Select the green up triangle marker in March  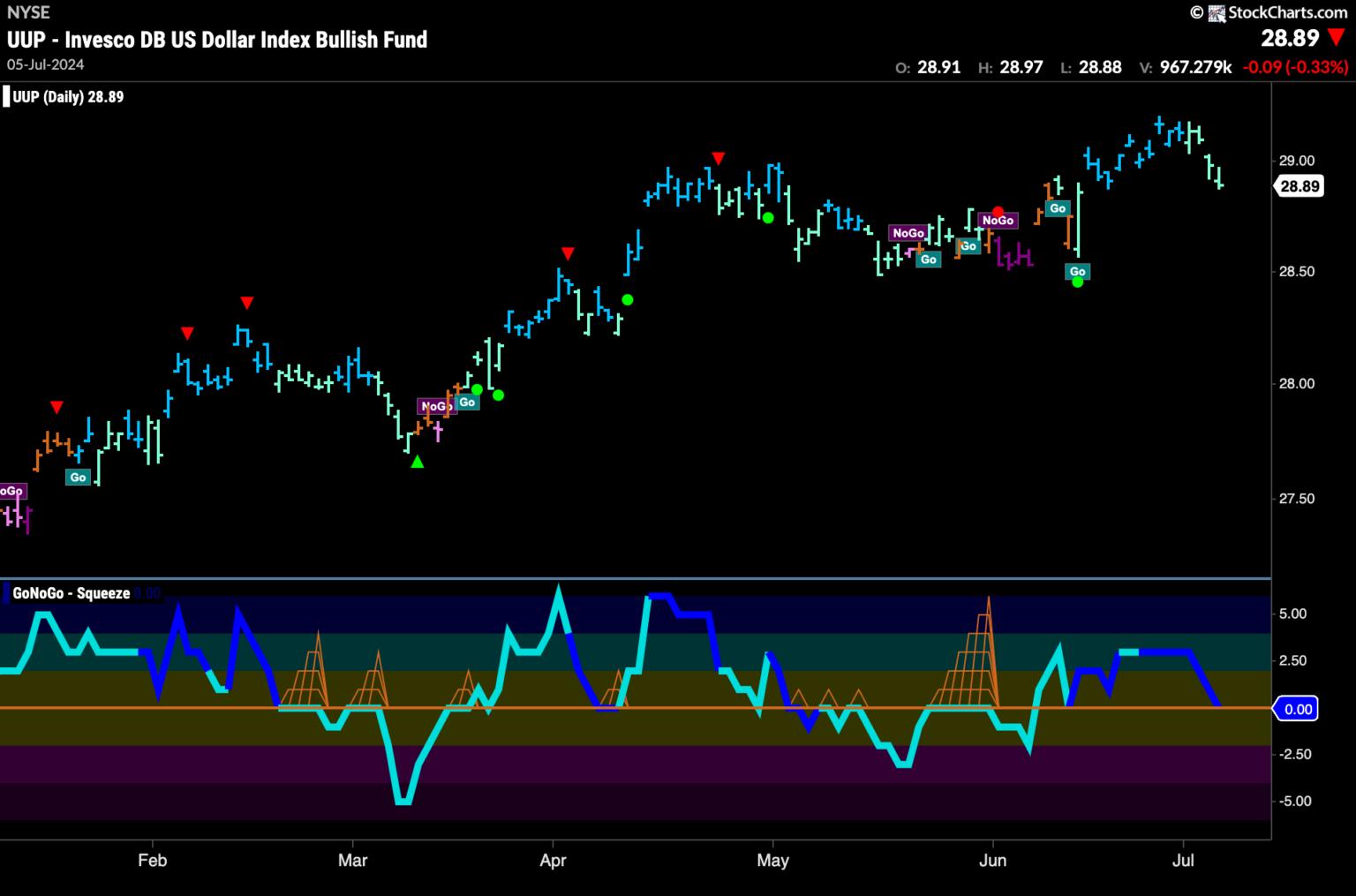(x=417, y=461)
